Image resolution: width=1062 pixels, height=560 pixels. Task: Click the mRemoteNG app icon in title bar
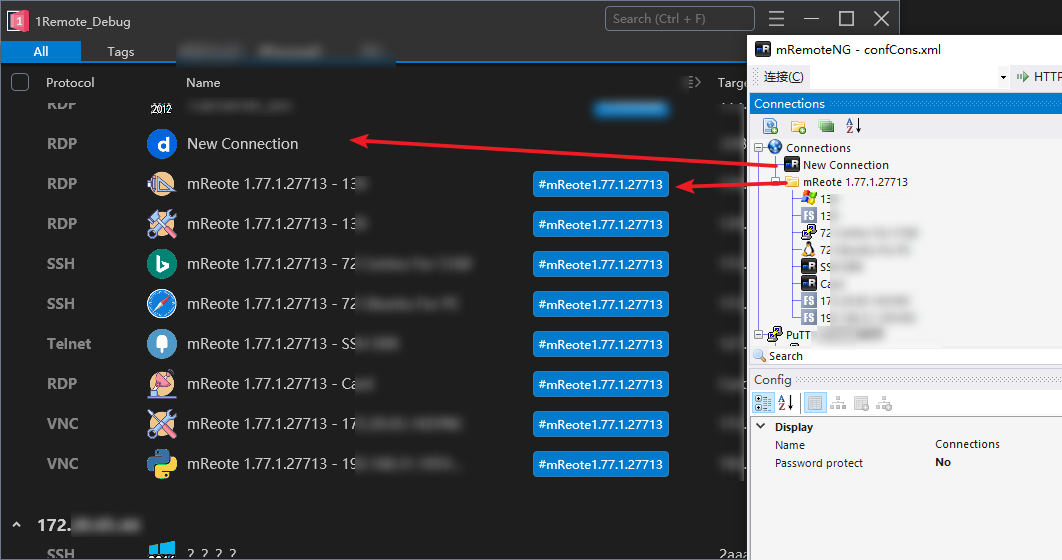(763, 49)
